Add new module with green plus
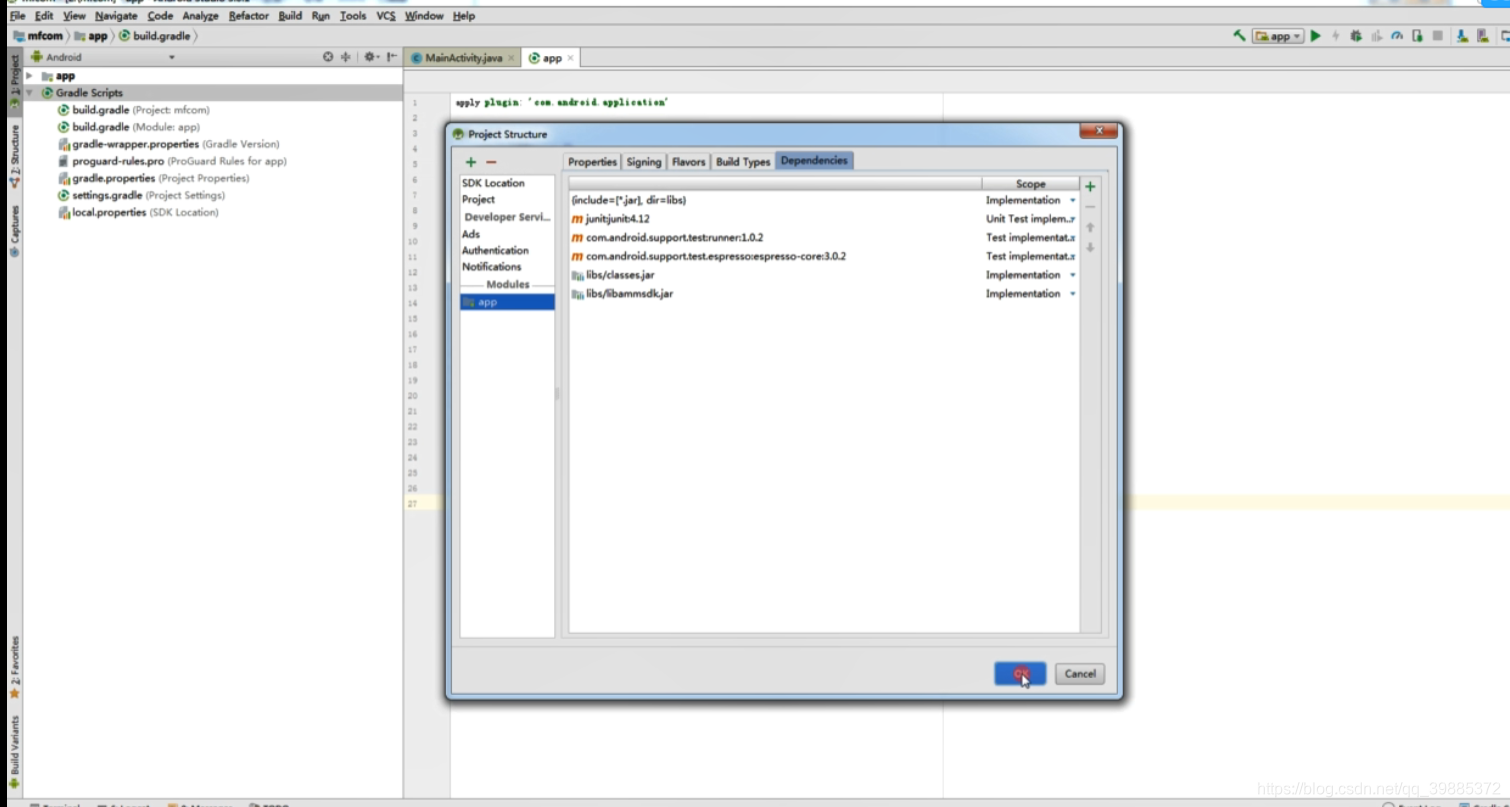The height and width of the screenshot is (807, 1510). coord(471,162)
